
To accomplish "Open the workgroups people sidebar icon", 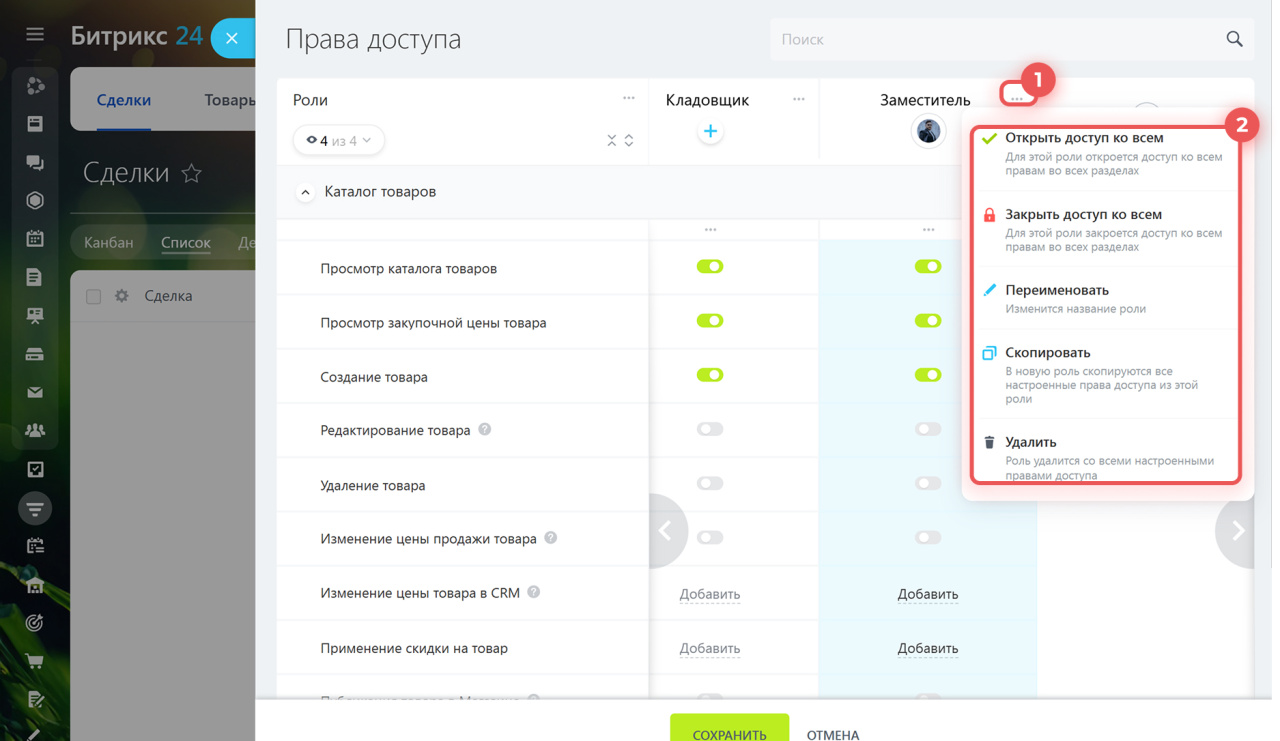I will click(35, 431).
